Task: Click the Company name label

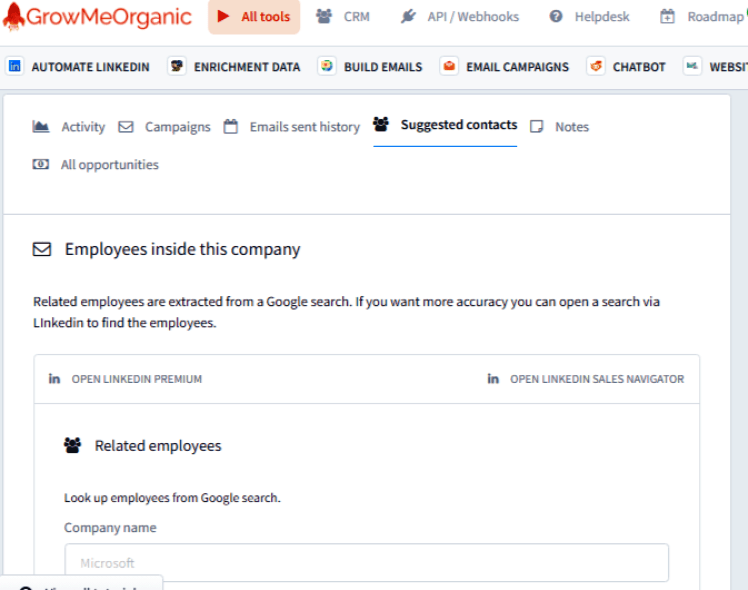Action: click(110, 528)
